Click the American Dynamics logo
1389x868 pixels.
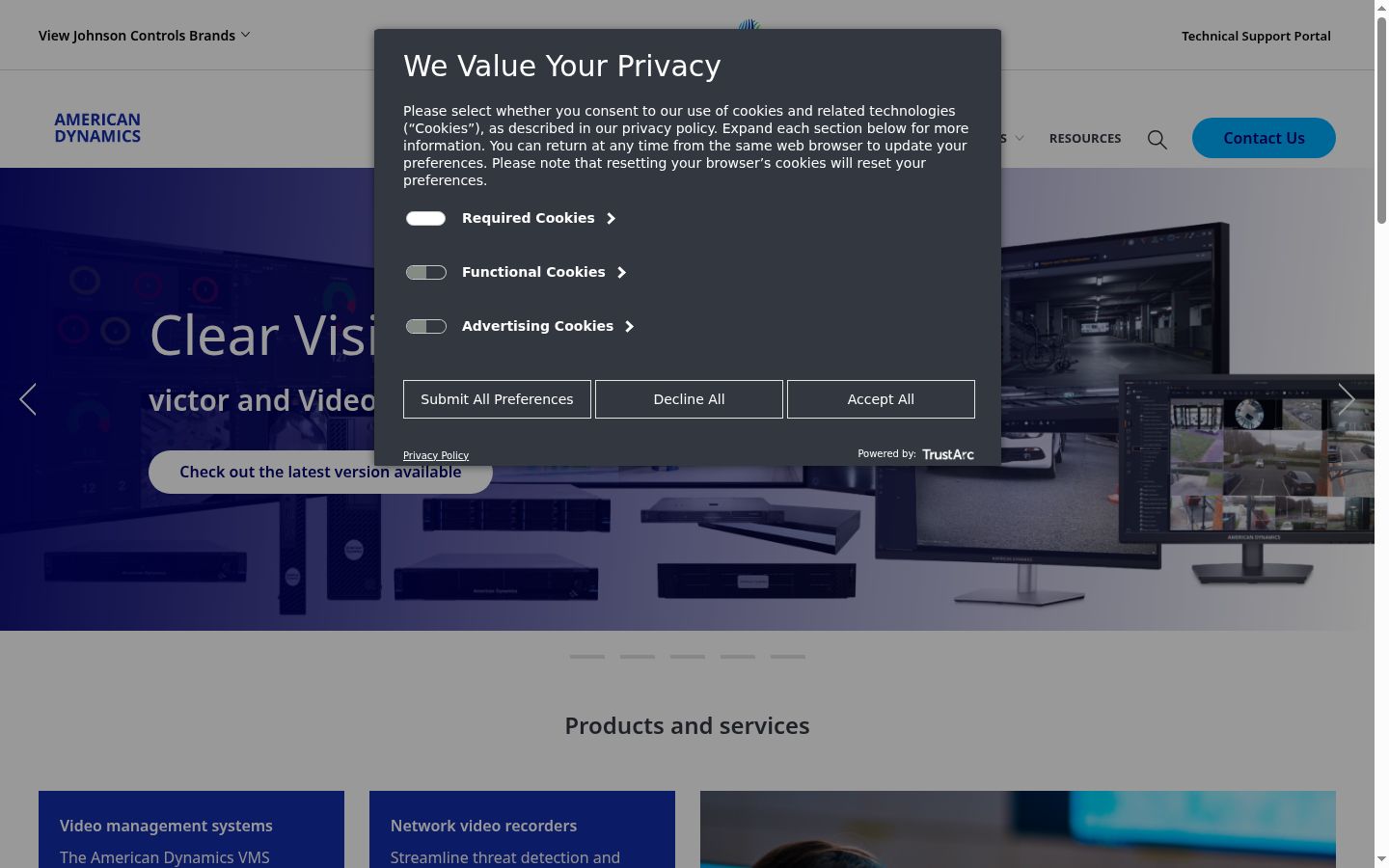[97, 128]
